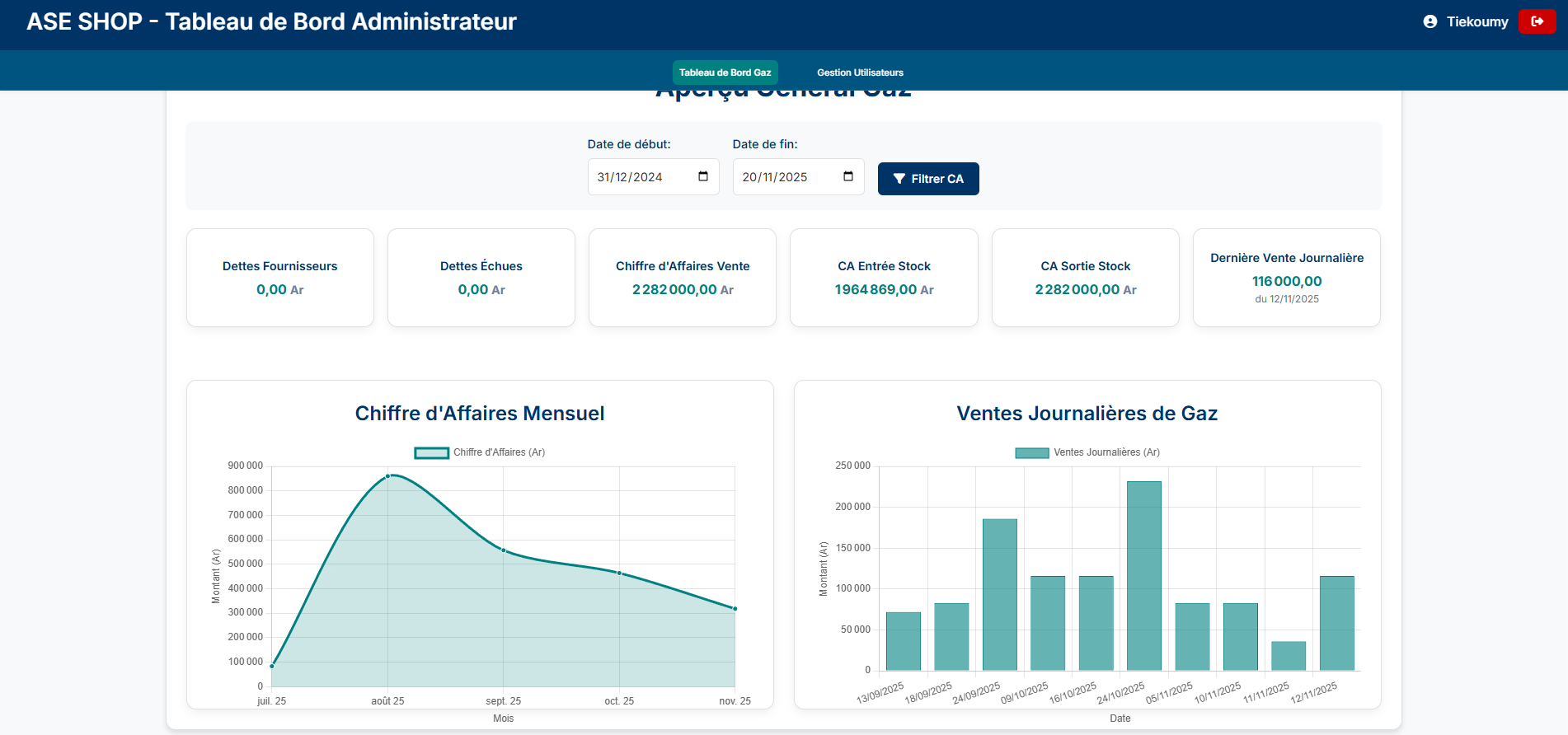The height and width of the screenshot is (735, 1568).
Task: Switch to the Tableau de Bord Gaz tab
Action: 725,73
